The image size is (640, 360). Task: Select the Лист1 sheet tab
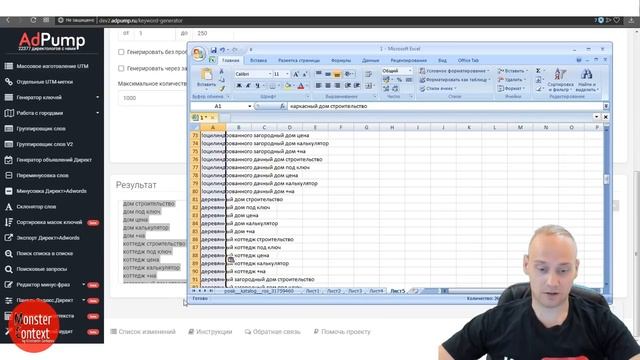[x=312, y=291]
